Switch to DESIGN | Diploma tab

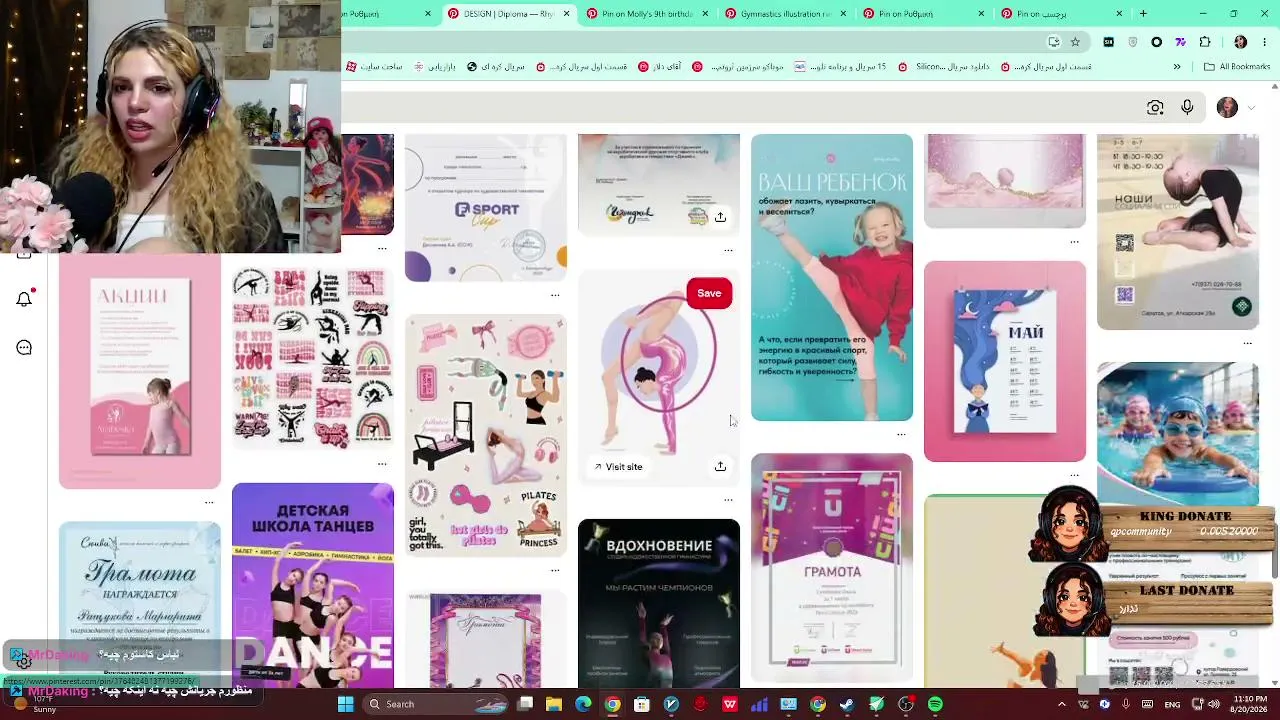(508, 14)
